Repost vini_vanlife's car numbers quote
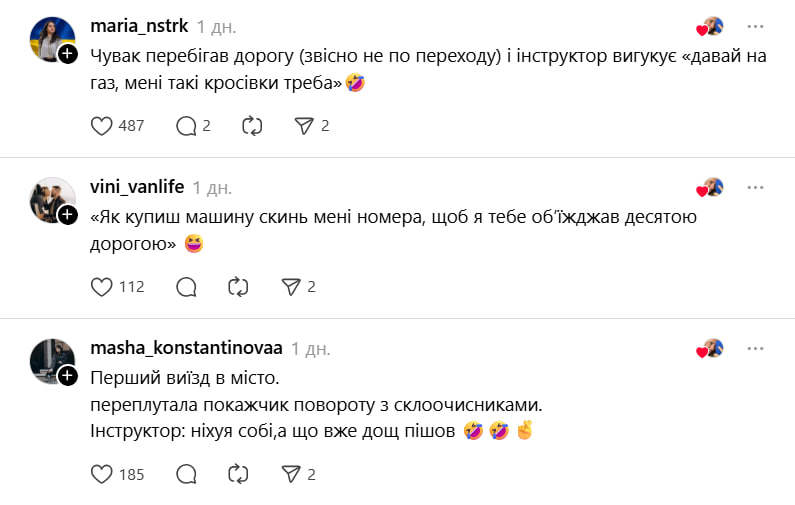The image size is (795, 505). 238,286
